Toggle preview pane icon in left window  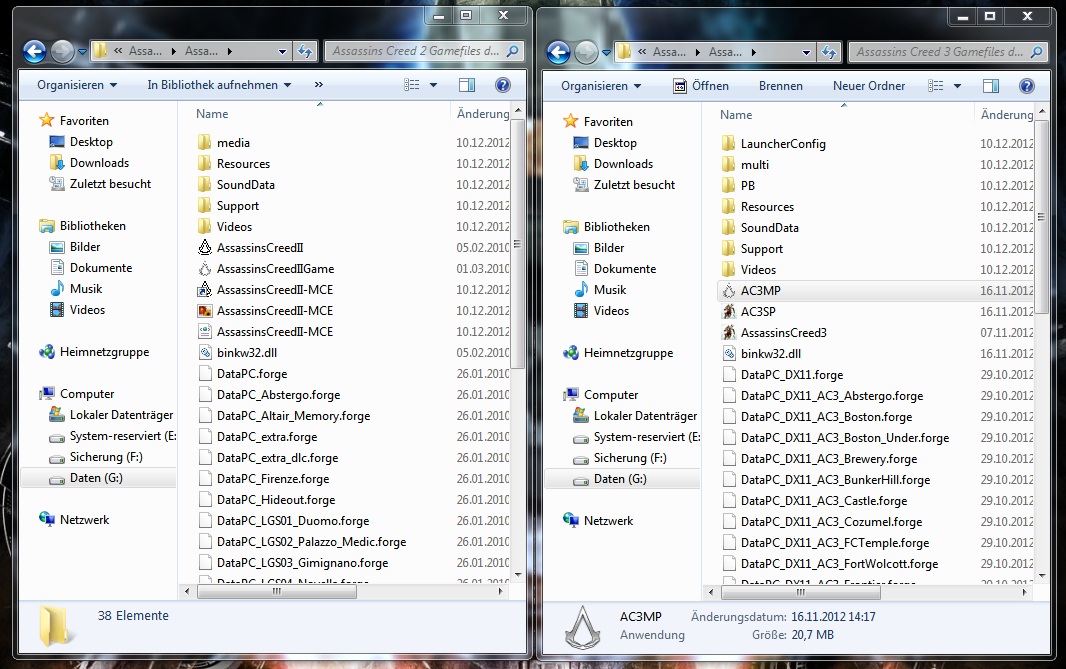pos(467,85)
